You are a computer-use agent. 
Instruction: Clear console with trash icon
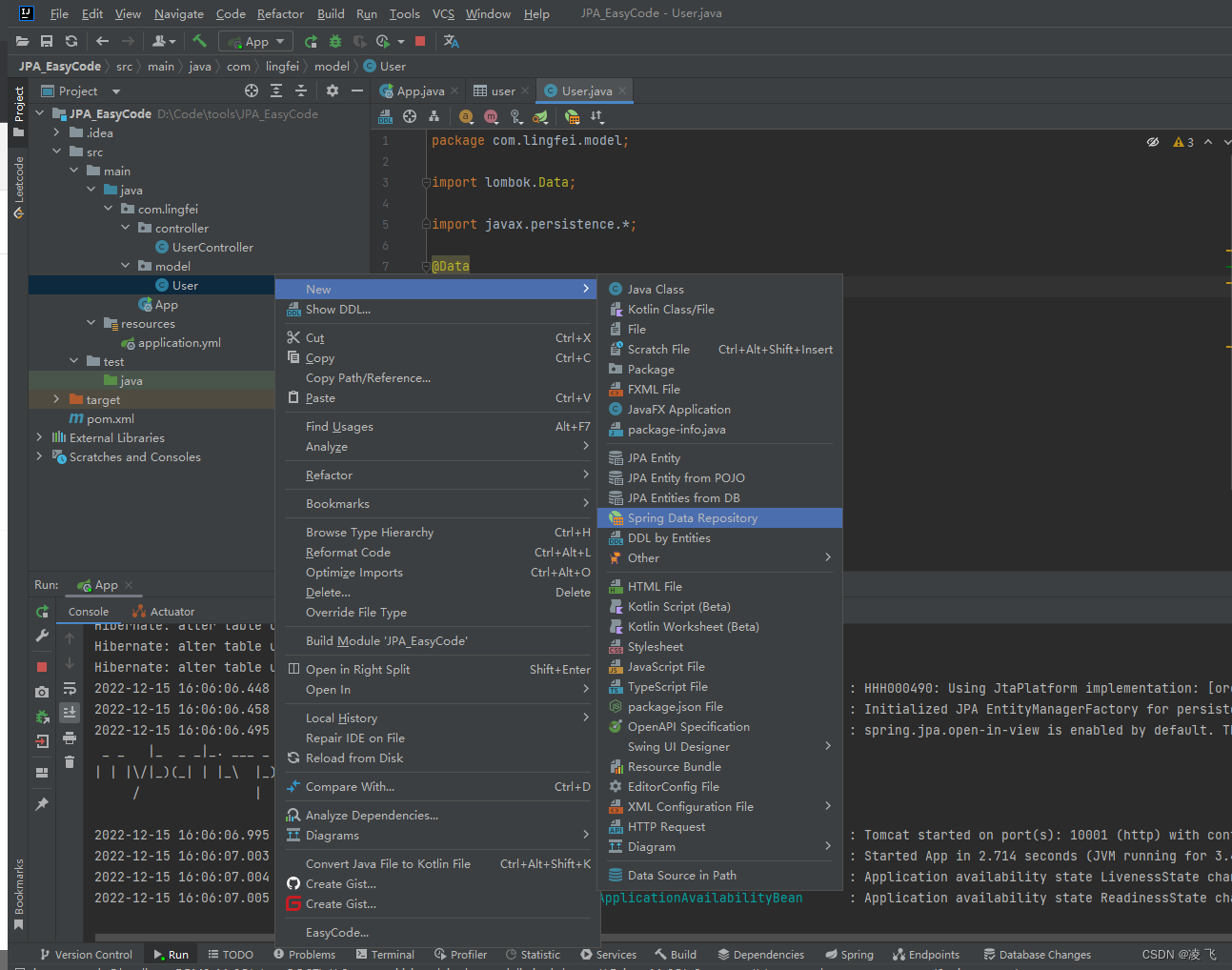(x=70, y=761)
